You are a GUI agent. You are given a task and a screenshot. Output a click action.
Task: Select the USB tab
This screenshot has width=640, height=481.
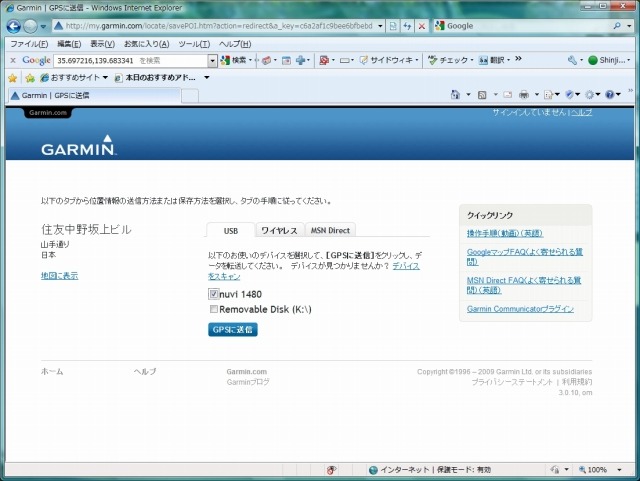coord(231,230)
